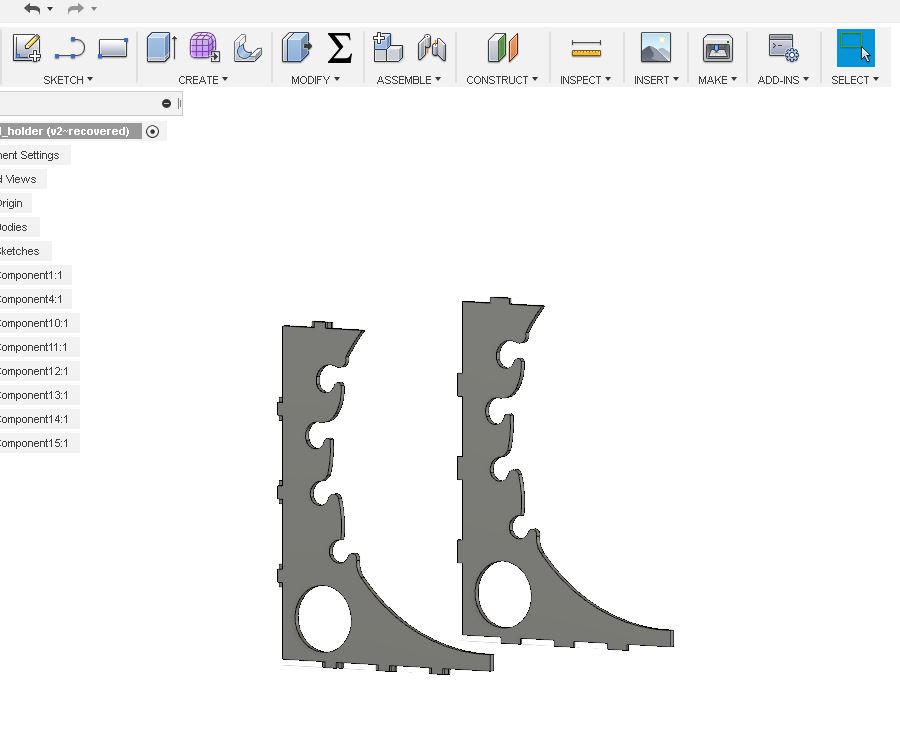Select the 3D Print make icon
This screenshot has height=737, width=900.
pyautogui.click(x=717, y=48)
